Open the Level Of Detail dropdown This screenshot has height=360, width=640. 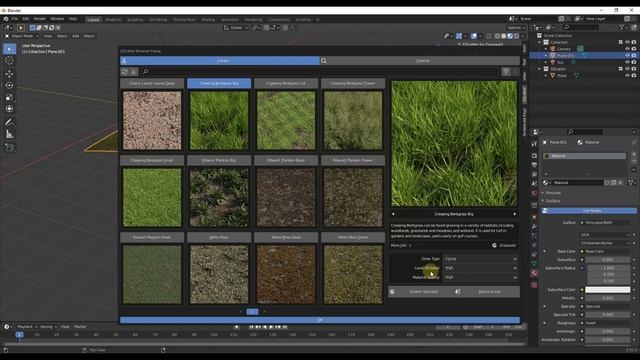pyautogui.click(x=481, y=268)
